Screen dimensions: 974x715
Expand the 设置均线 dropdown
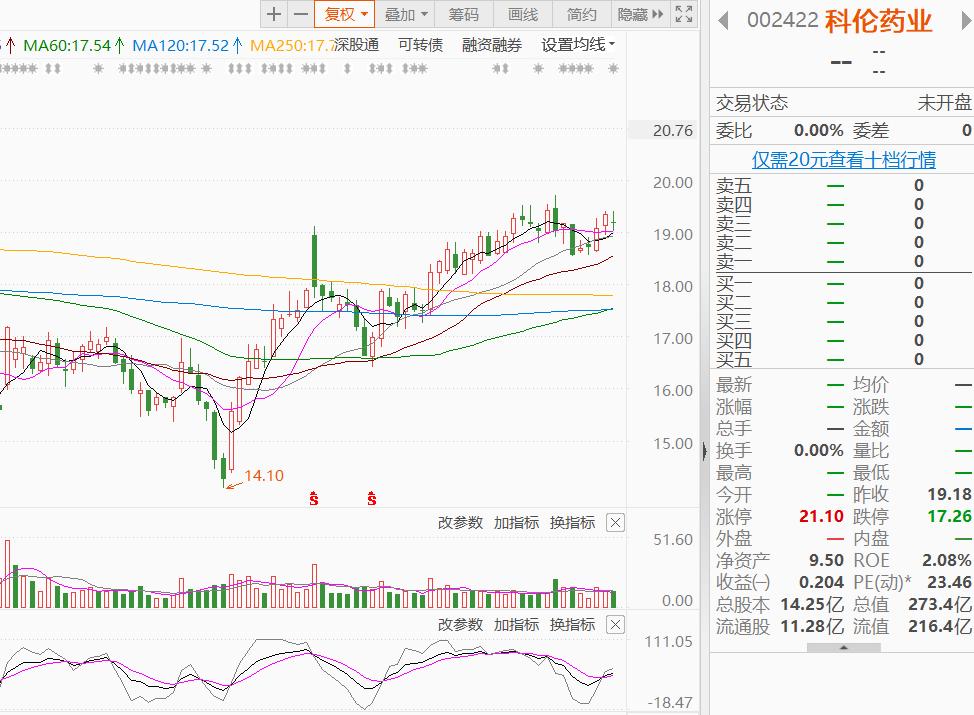578,45
